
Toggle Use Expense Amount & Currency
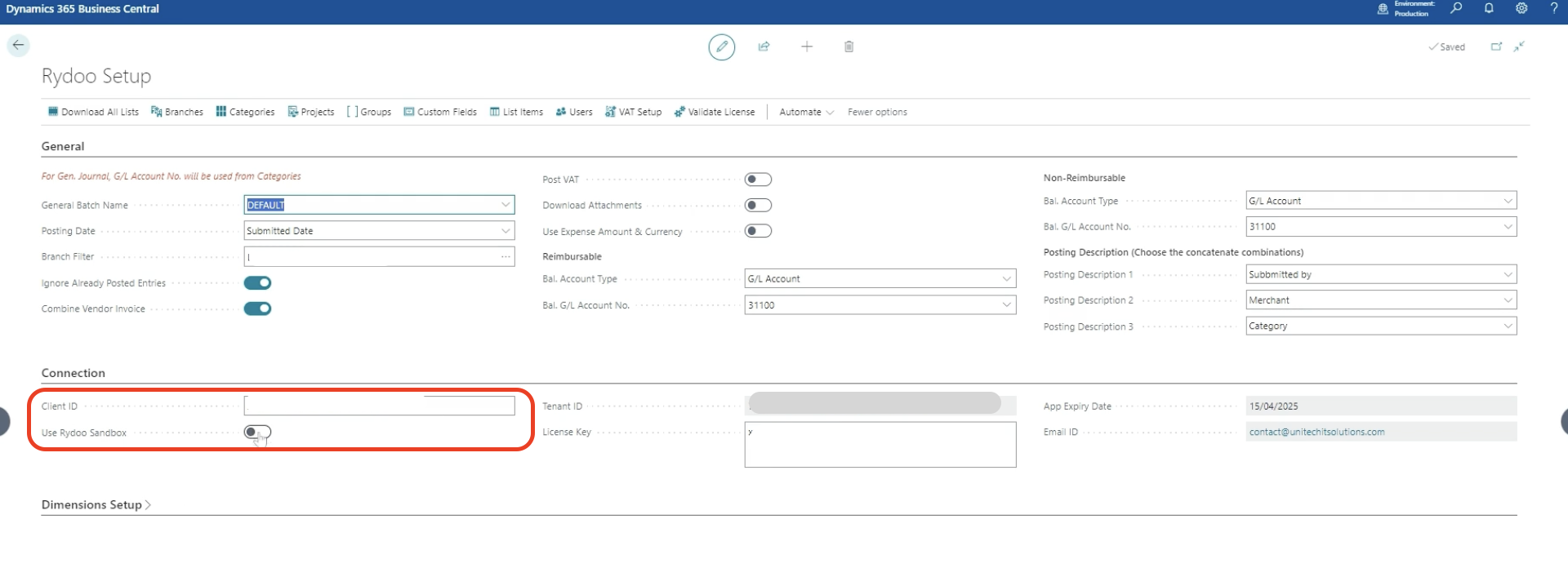(x=758, y=231)
